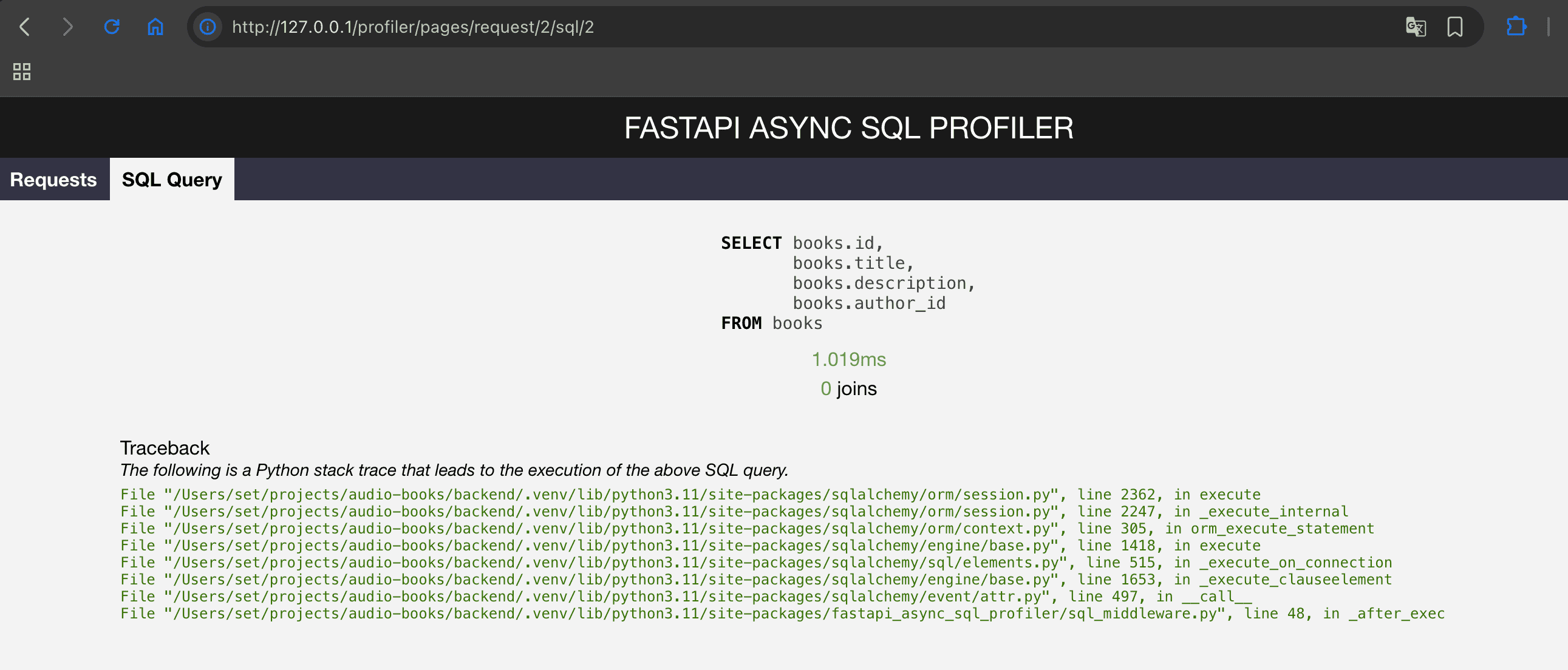This screenshot has height=670, width=1568.
Task: View site information icon in address bar
Action: [208, 27]
